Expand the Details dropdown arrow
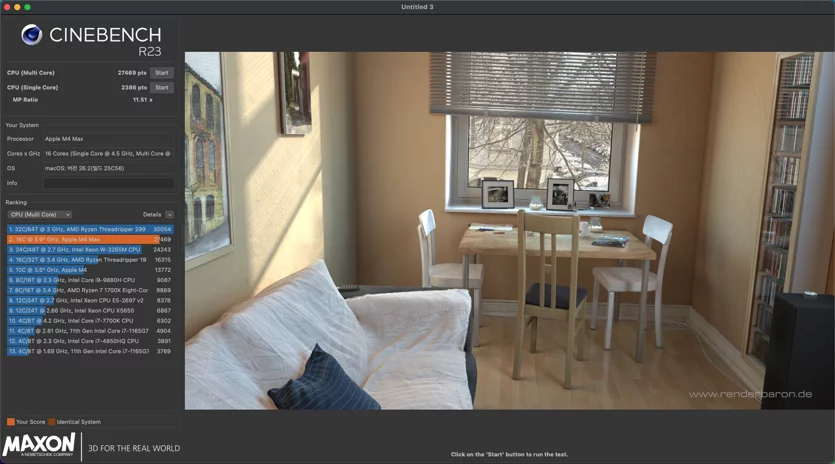Screen dimensions: 835x464 click(x=169, y=215)
